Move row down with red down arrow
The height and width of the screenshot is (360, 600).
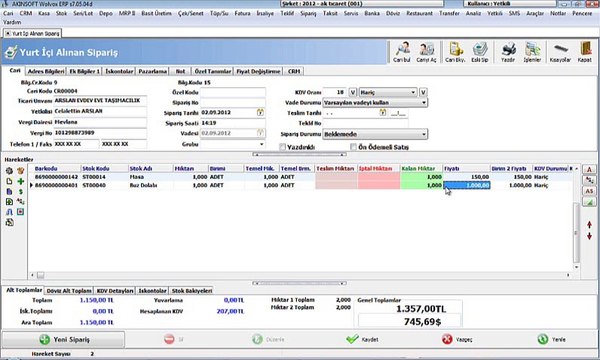[589, 236]
